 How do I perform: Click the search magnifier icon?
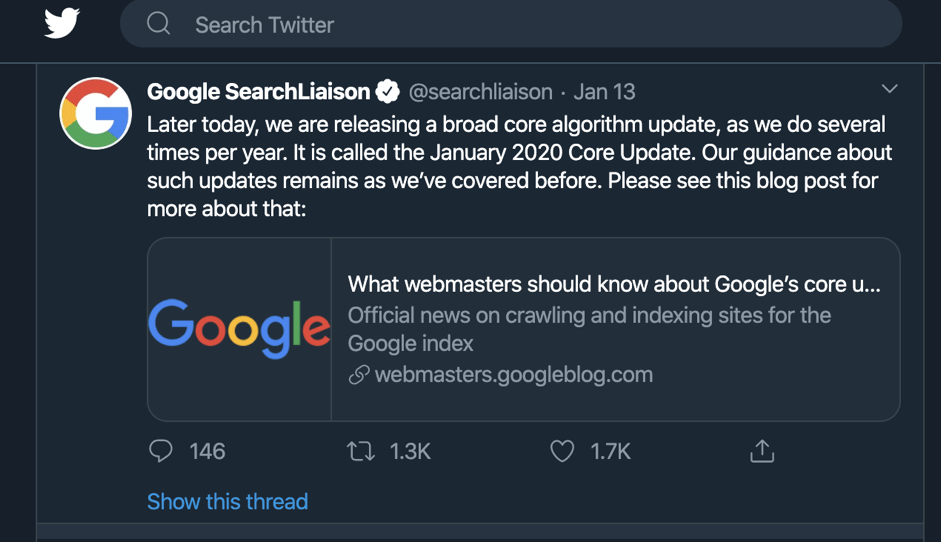click(158, 23)
